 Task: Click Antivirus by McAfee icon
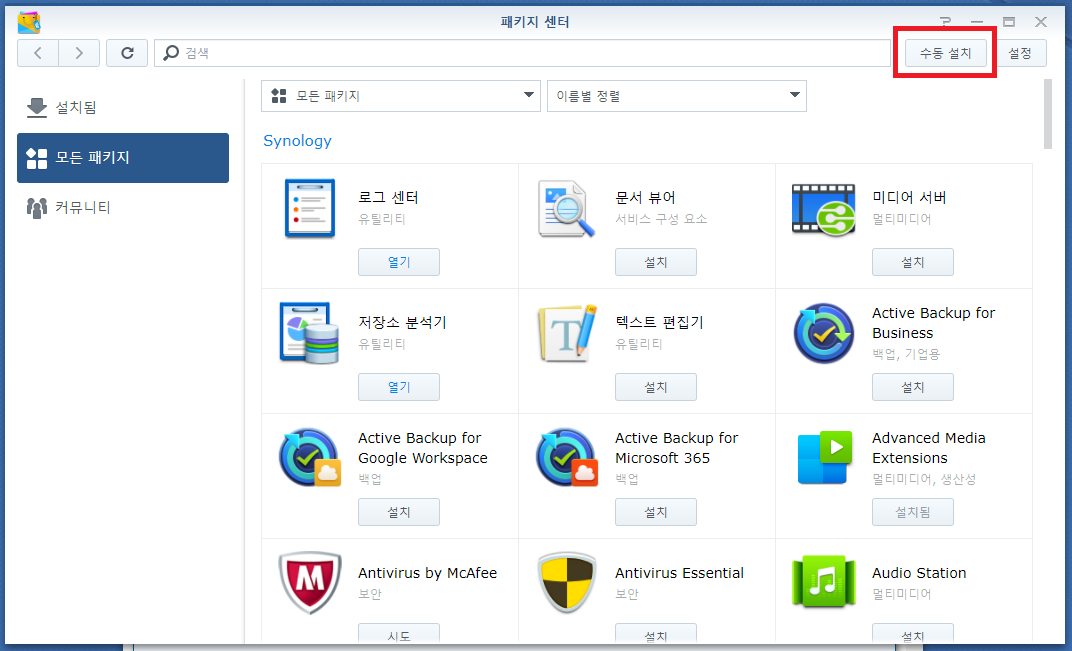310,583
